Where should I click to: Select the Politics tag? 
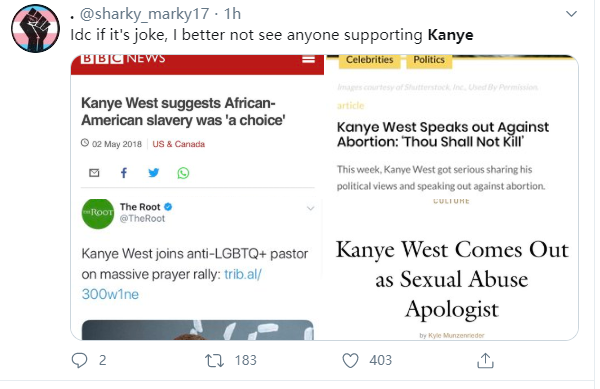tap(429, 60)
